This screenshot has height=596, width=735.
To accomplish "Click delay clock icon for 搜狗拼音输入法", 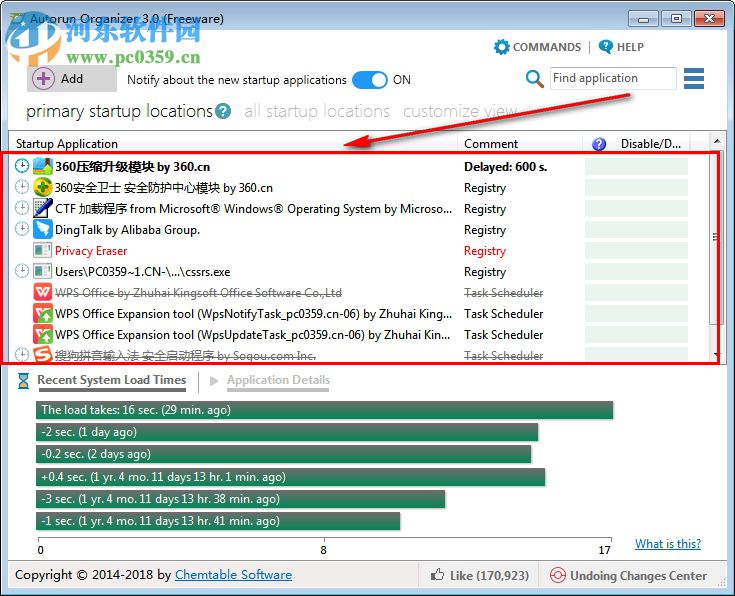I will [22, 355].
